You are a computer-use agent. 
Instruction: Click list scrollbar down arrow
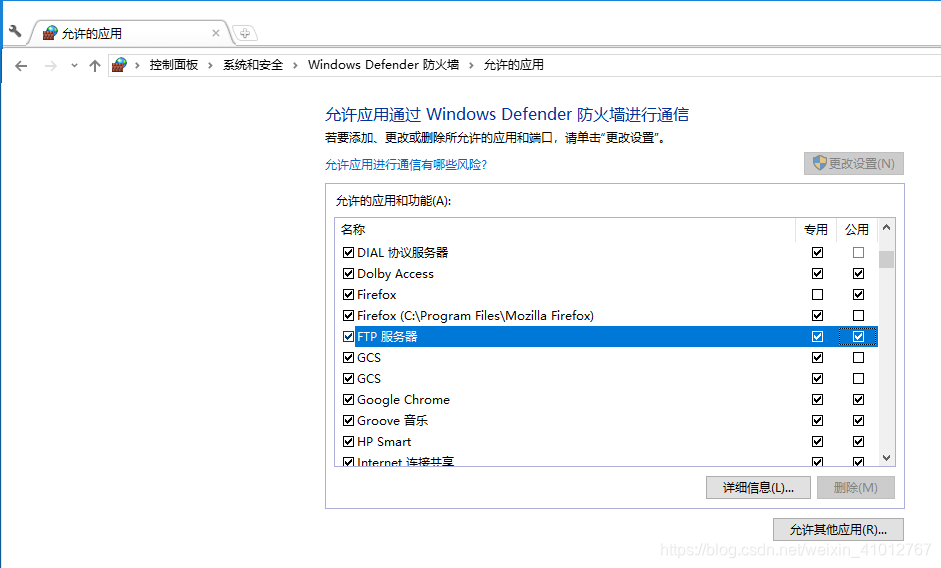886,458
